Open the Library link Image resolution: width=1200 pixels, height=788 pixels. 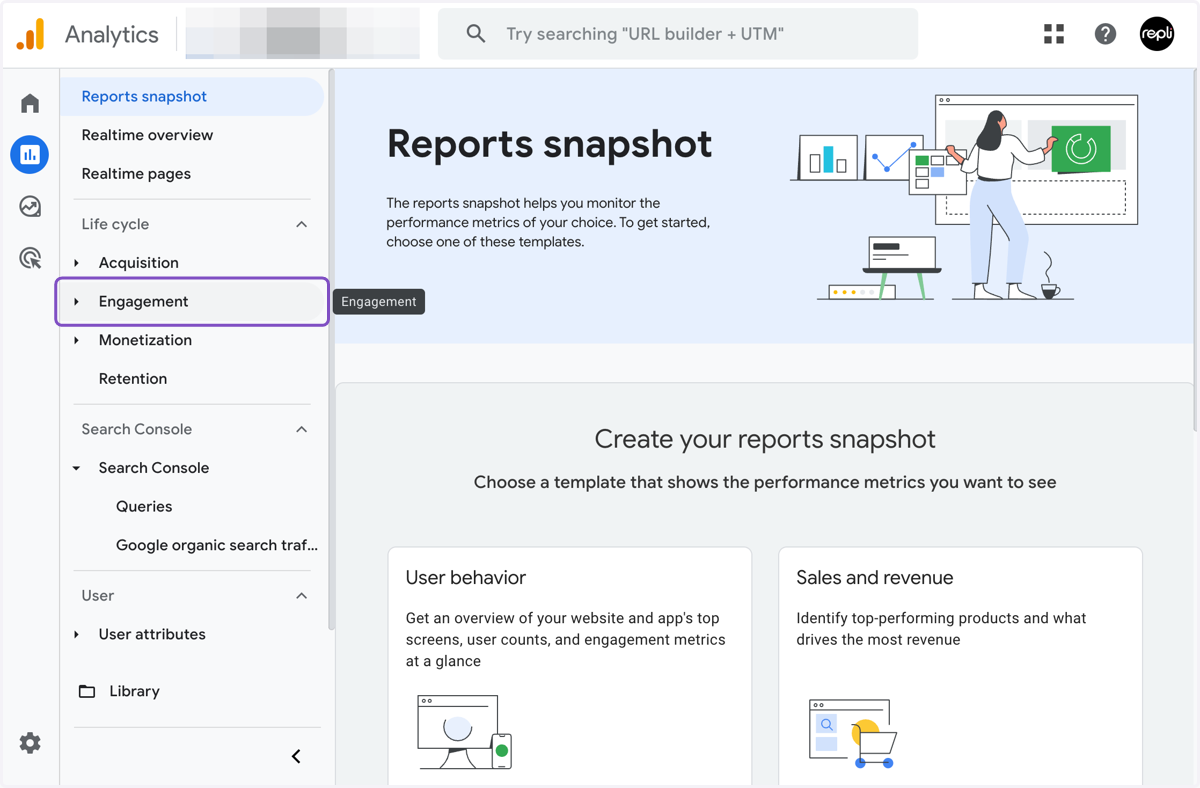coord(134,691)
